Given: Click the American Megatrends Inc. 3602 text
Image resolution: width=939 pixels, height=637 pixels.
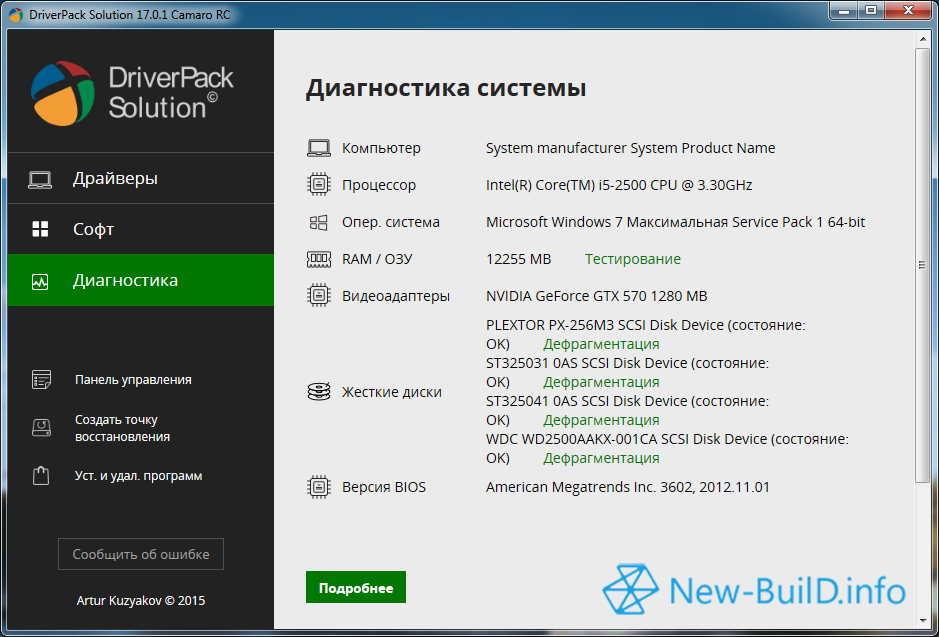Looking at the screenshot, I should (628, 487).
